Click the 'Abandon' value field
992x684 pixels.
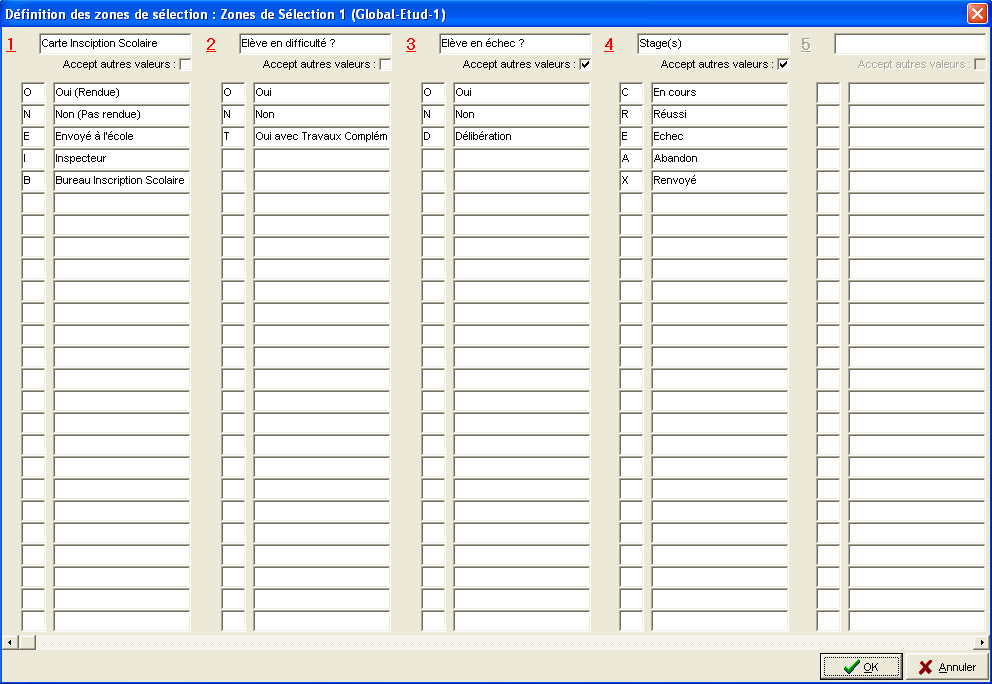click(x=719, y=159)
